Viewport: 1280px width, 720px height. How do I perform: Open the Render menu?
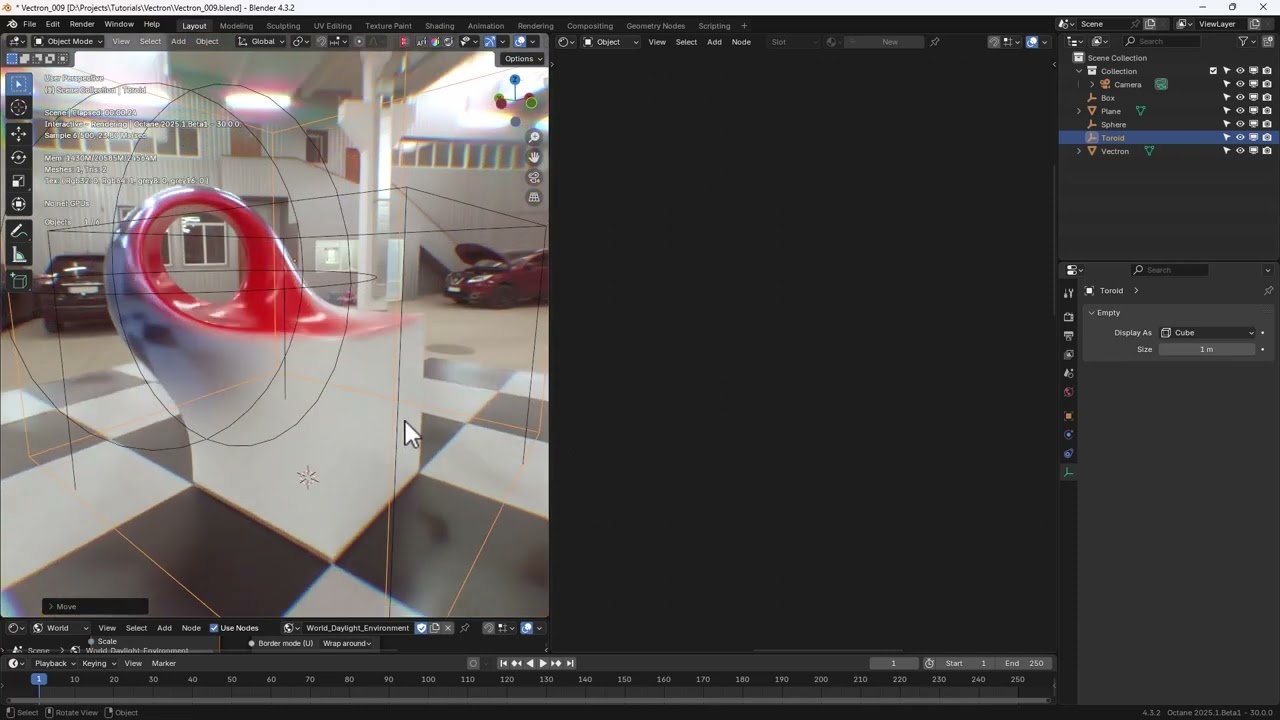[82, 24]
